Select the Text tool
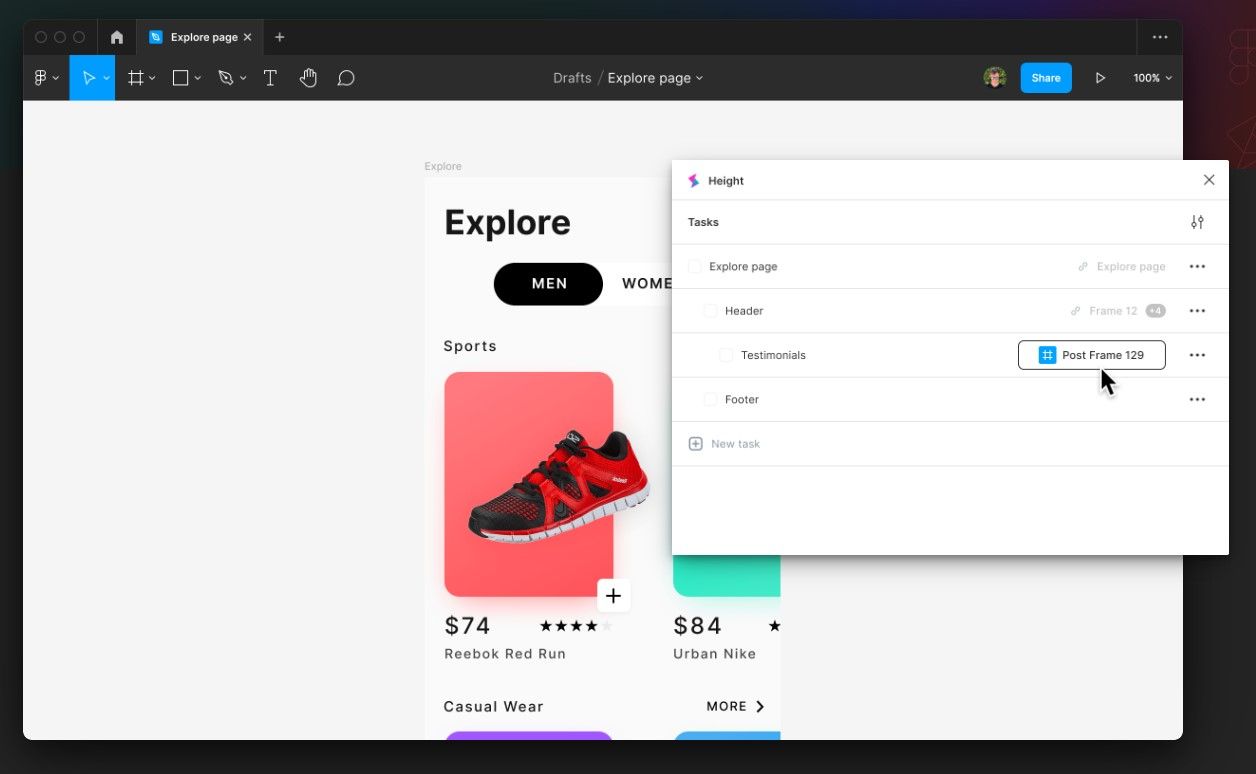This screenshot has height=774, width=1256. coord(270,77)
